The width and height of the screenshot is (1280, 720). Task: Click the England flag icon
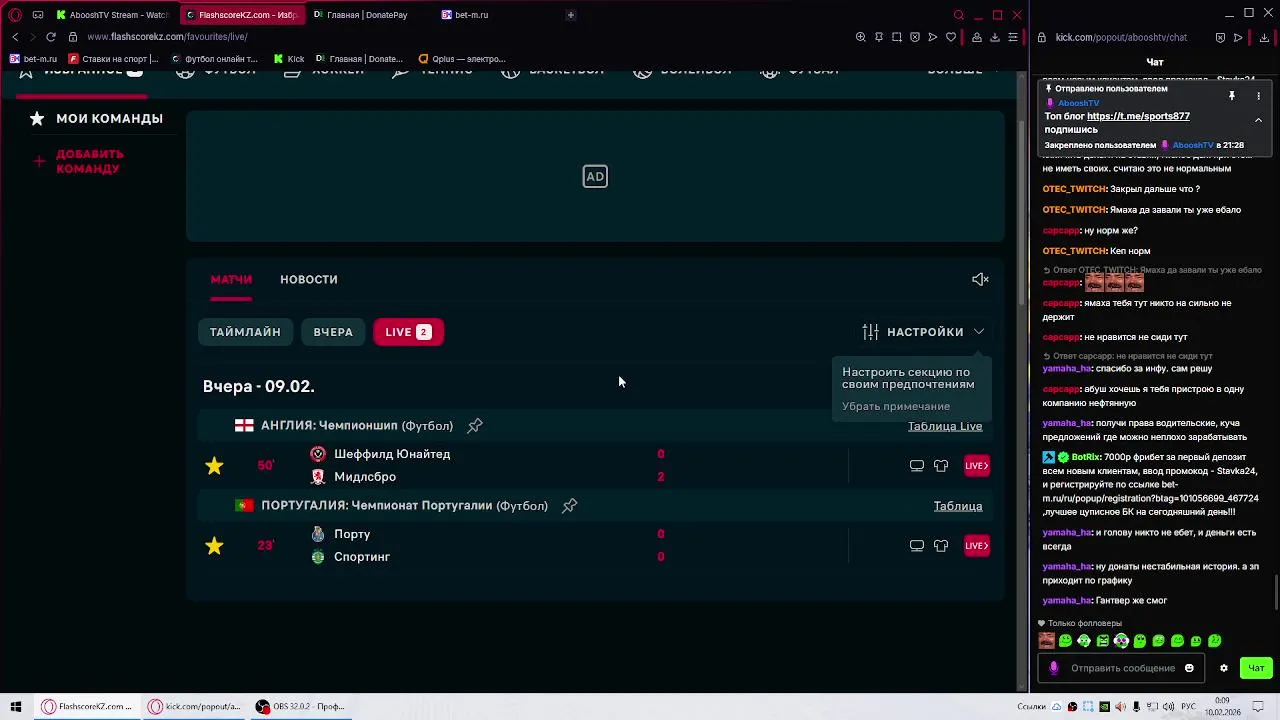[x=244, y=425]
